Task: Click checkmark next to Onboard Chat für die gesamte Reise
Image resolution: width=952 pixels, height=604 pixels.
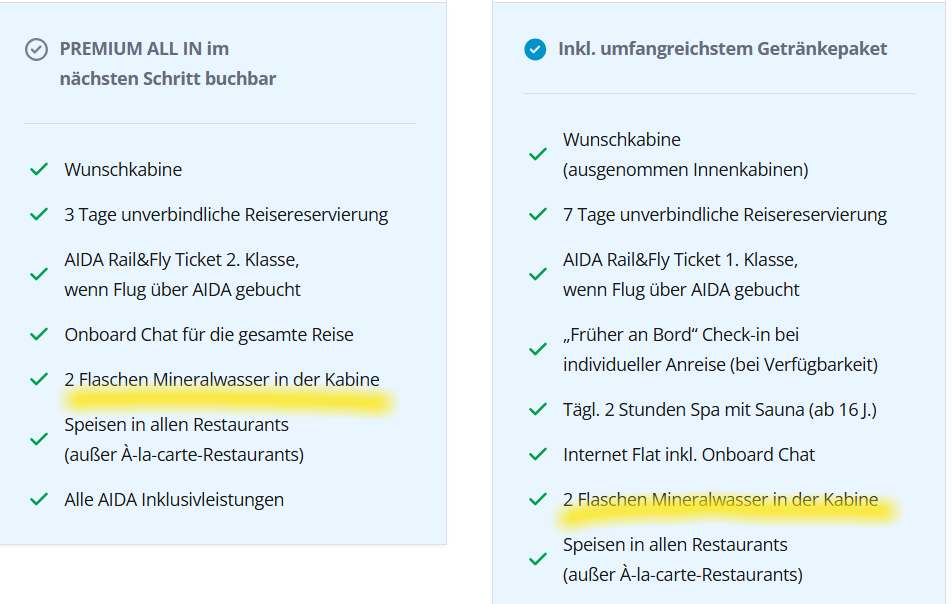Action: click(39, 335)
